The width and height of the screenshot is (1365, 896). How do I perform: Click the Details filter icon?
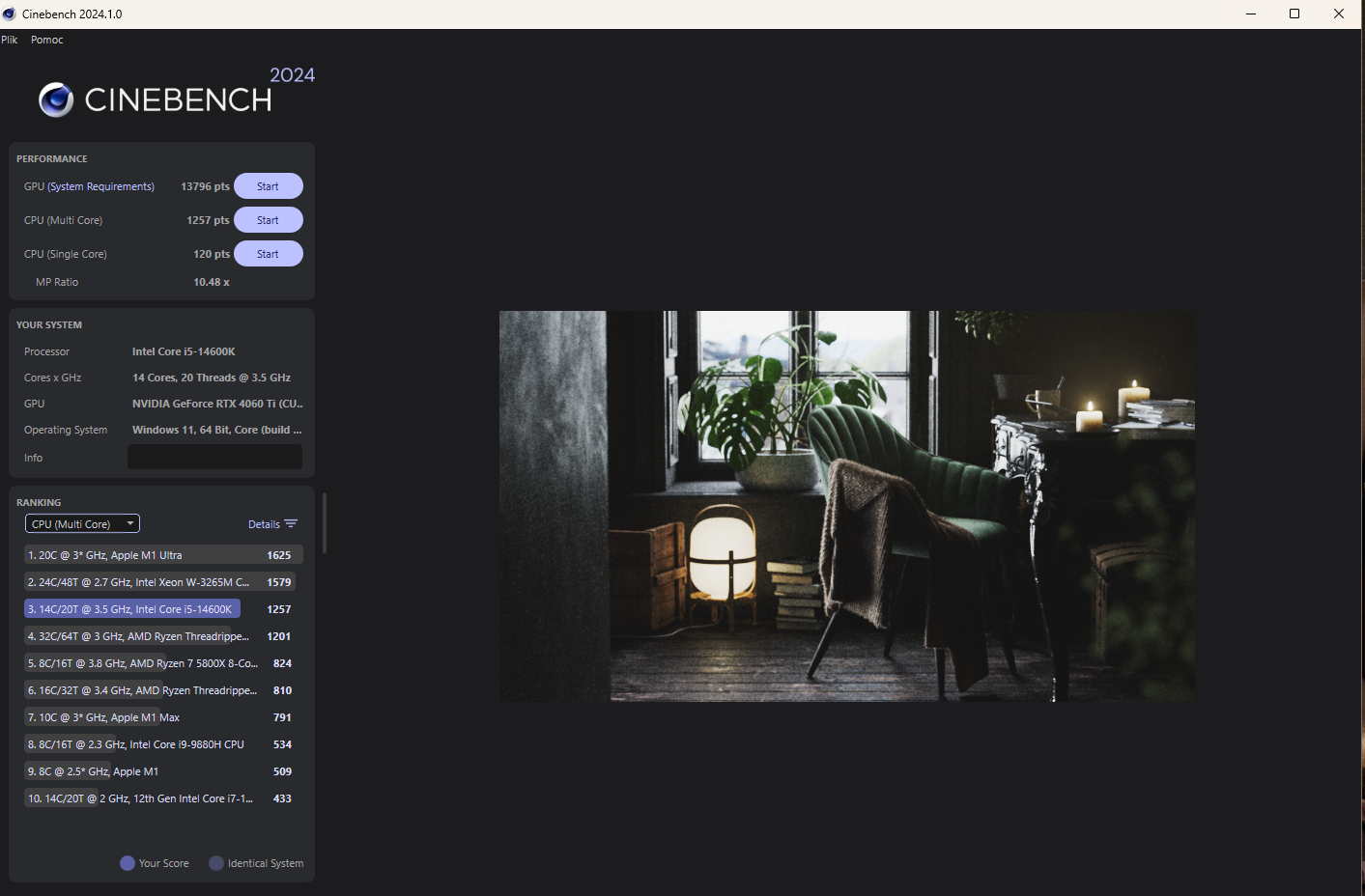click(x=291, y=524)
